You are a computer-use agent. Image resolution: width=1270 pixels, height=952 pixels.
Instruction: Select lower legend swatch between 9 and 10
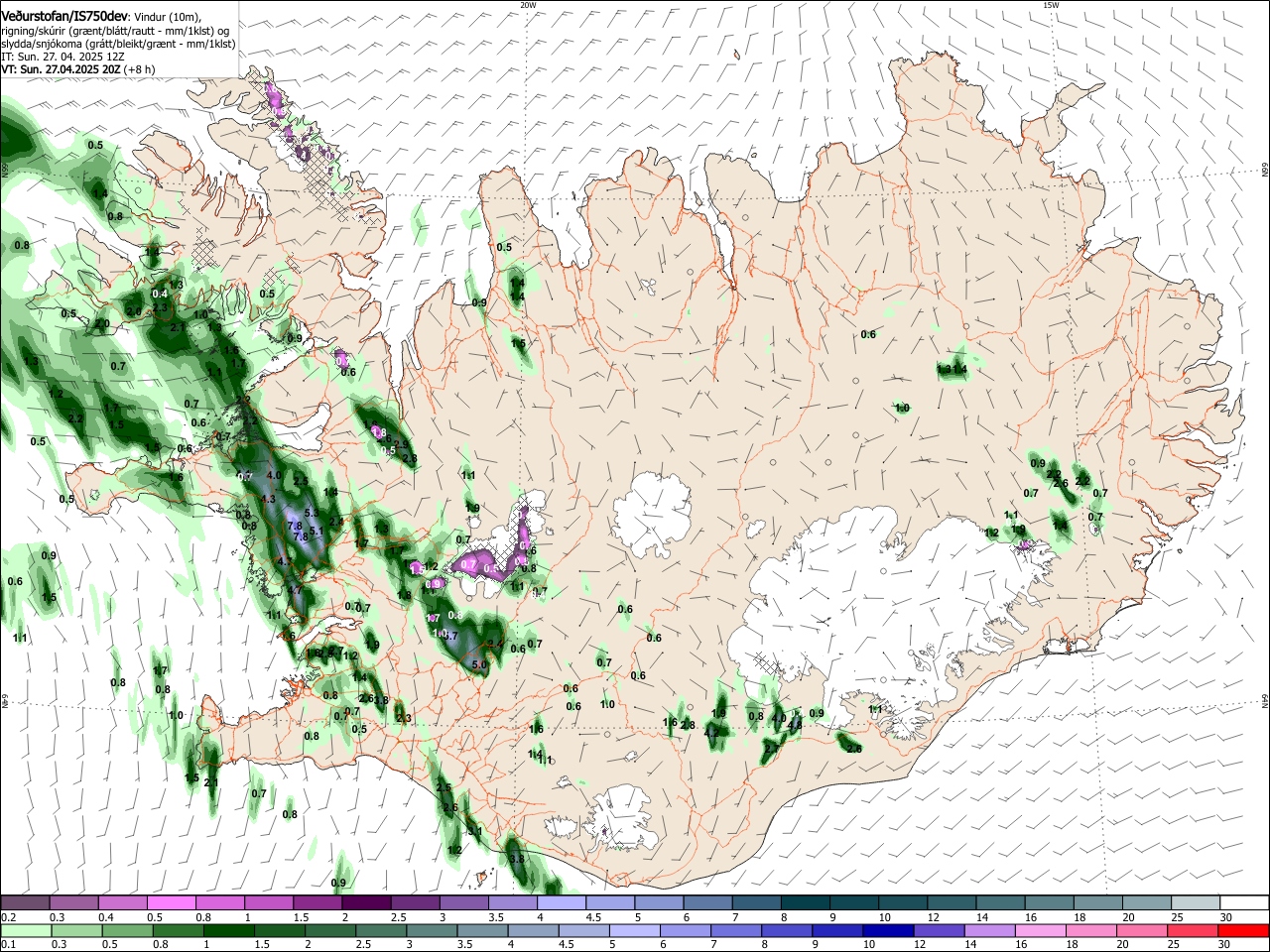coord(836,930)
